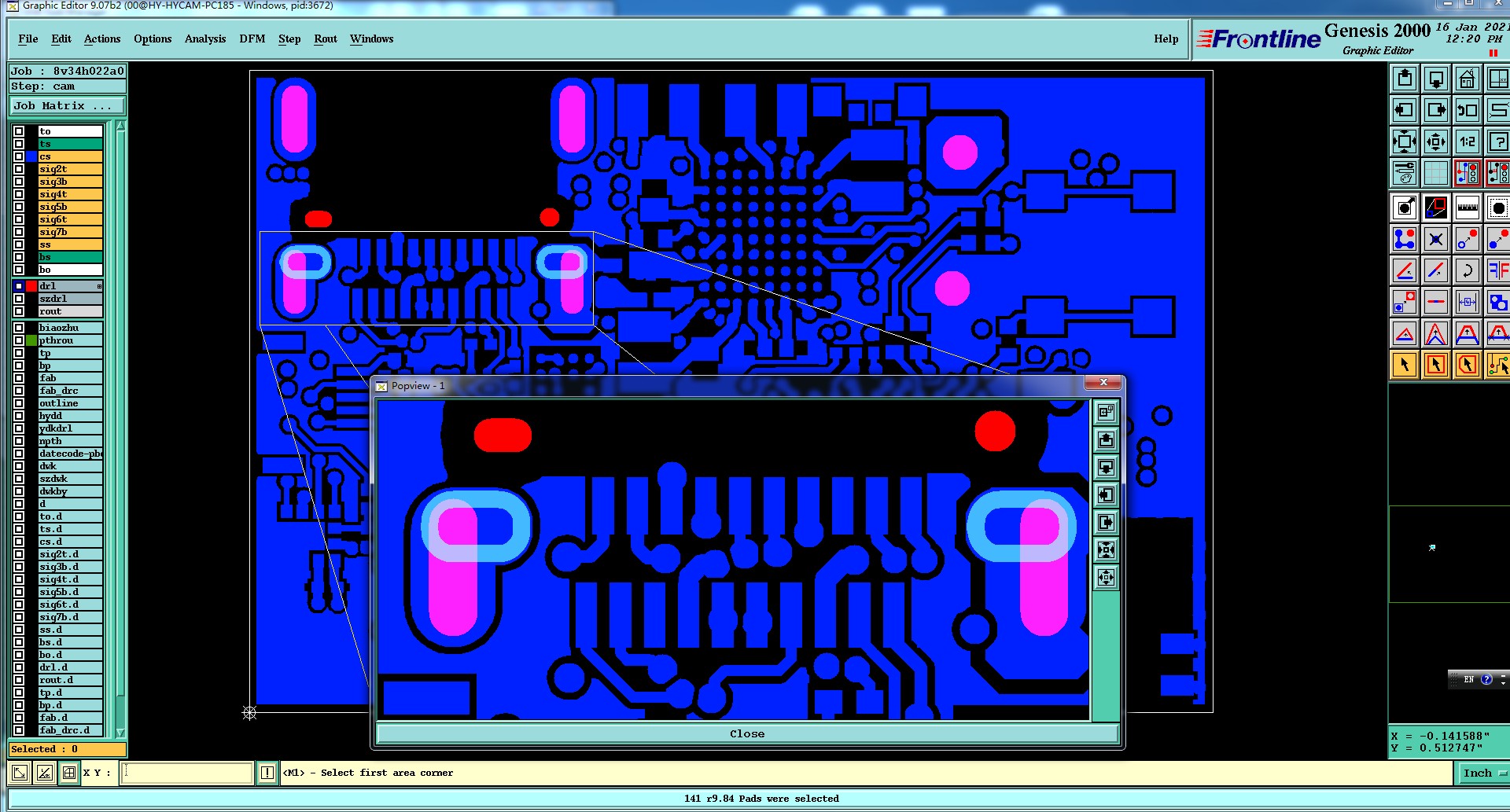Click the pan left icon in Popview

pyautogui.click(x=1106, y=495)
